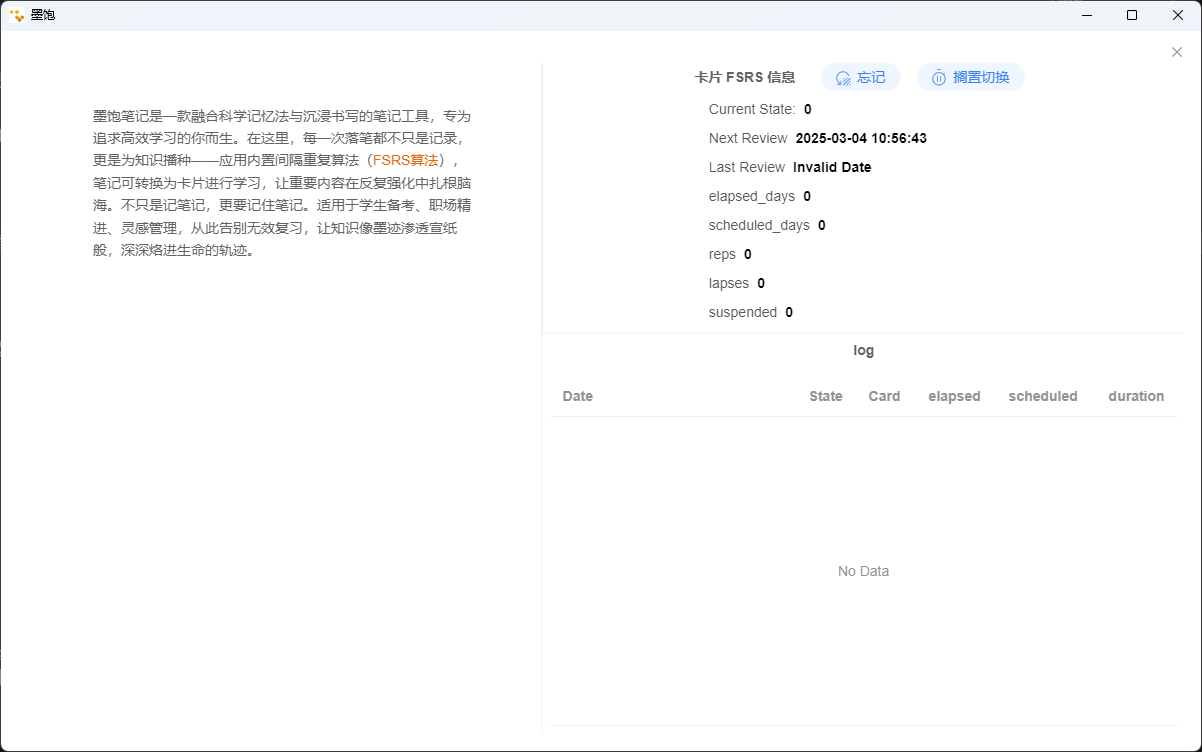Image resolution: width=1202 pixels, height=752 pixels.
Task: Click the Current State label
Action: click(x=752, y=109)
